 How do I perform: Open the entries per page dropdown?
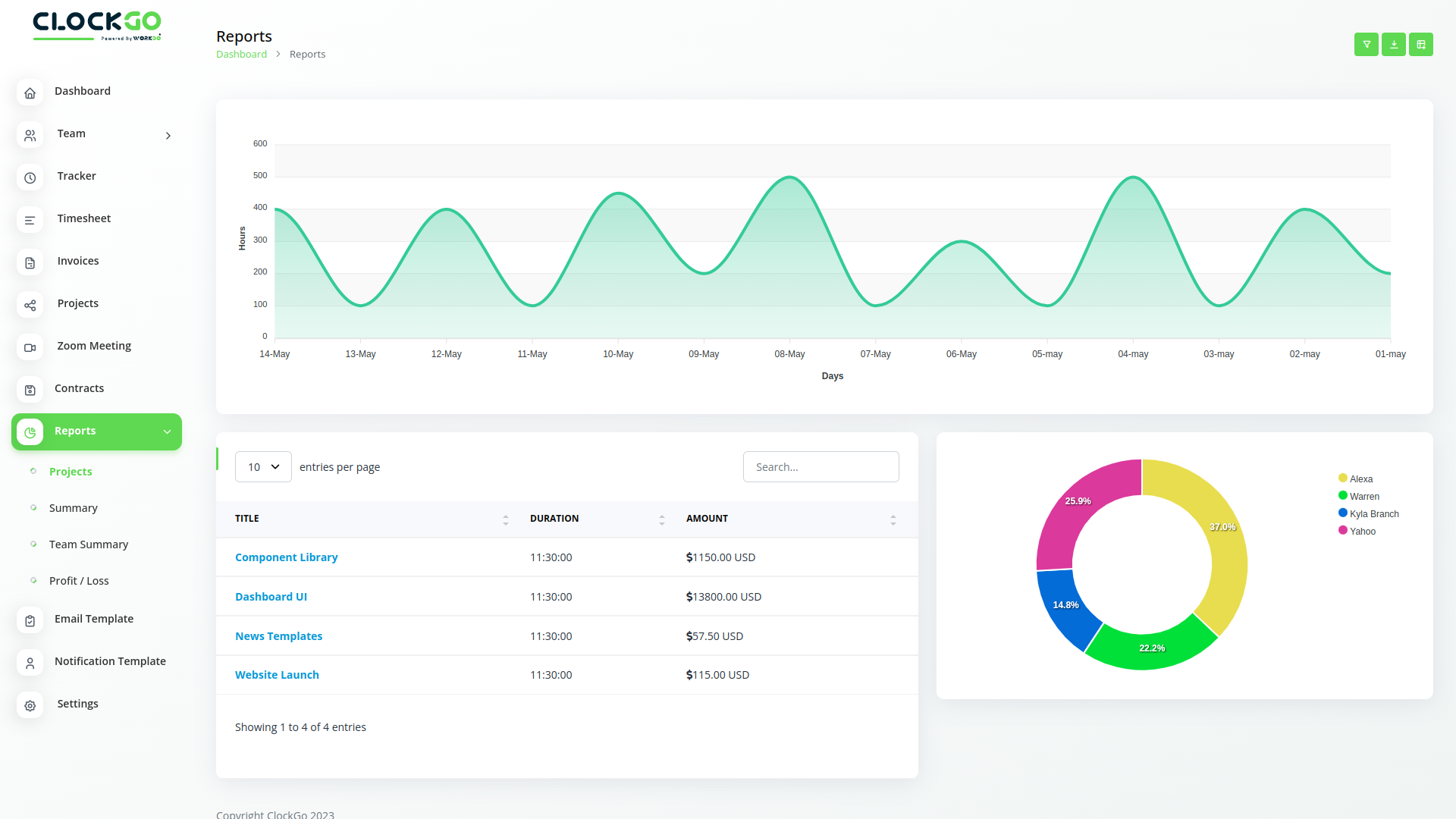tap(263, 467)
